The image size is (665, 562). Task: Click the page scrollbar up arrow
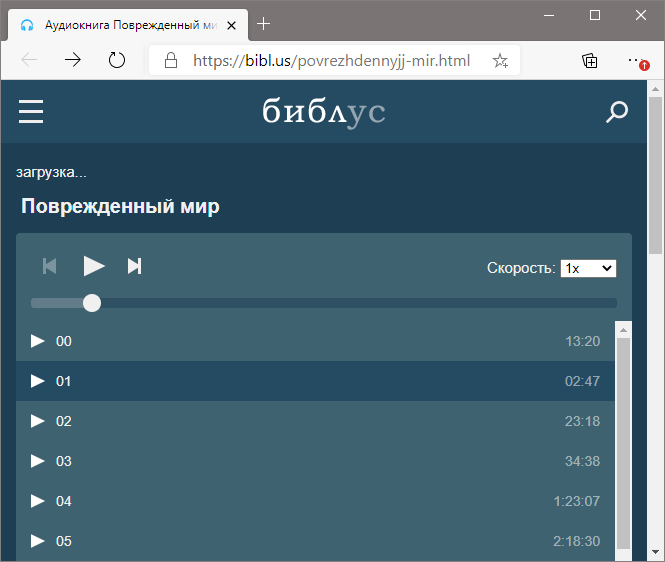[656, 89]
